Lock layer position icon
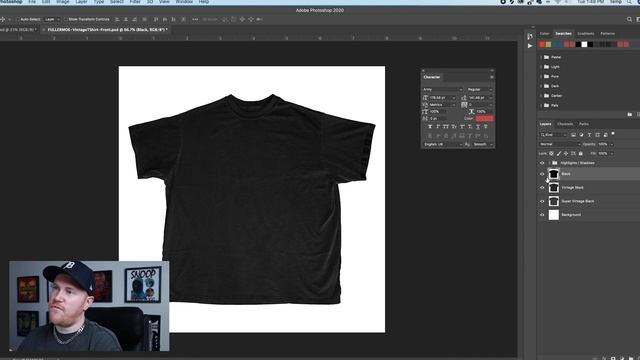Viewport: 640px width, 360px height. pos(566,153)
